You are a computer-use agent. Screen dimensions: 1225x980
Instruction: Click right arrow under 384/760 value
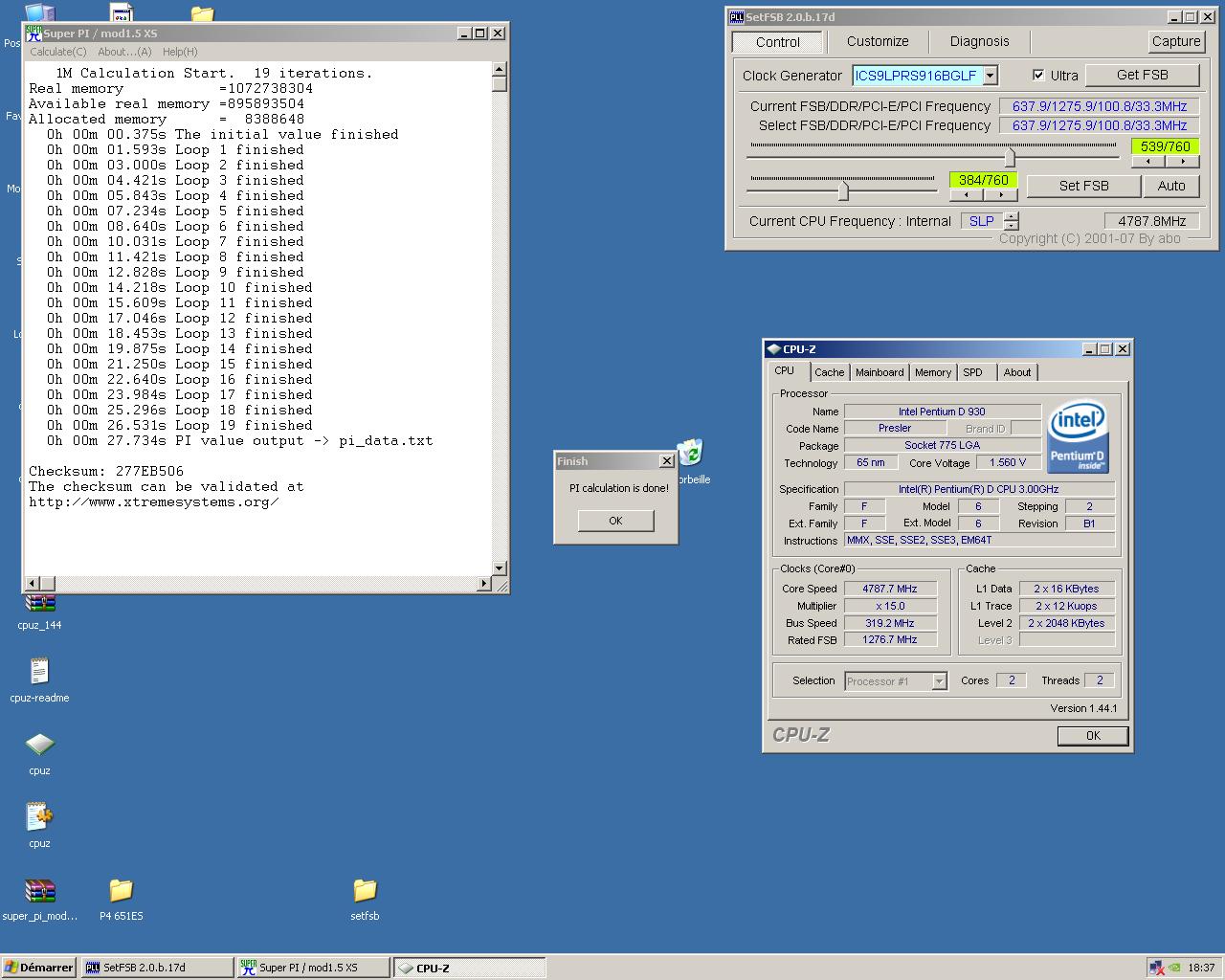(x=1000, y=194)
